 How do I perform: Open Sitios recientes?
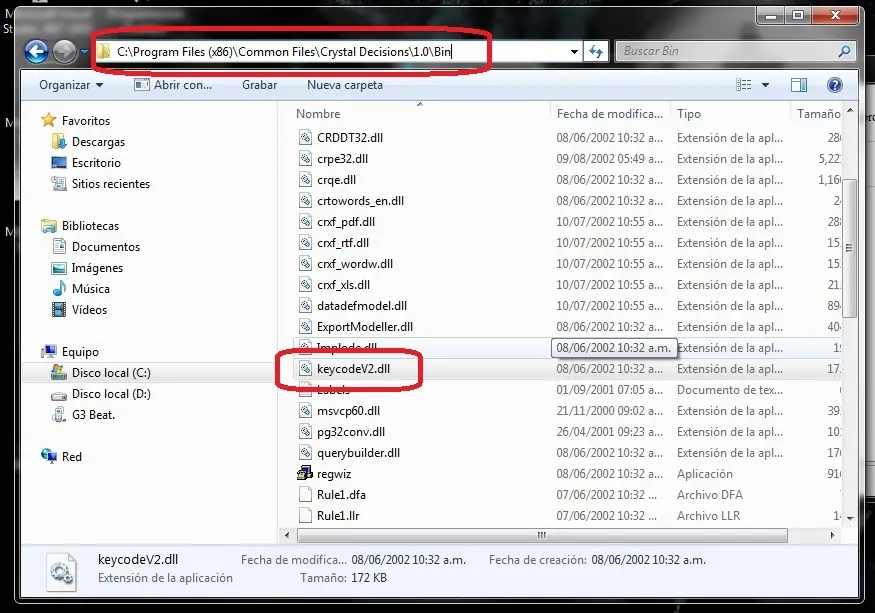point(110,184)
